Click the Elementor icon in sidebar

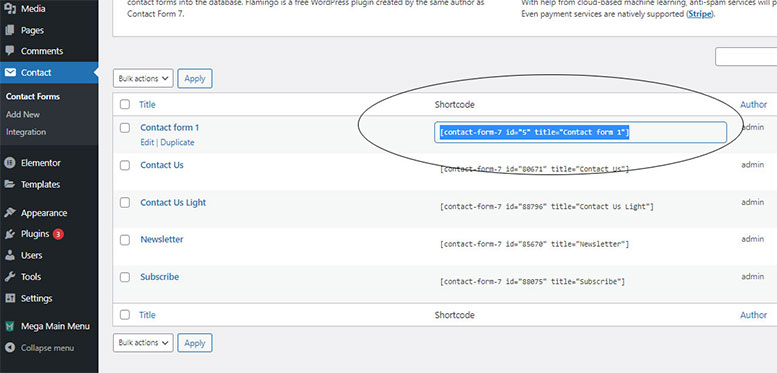(10, 163)
